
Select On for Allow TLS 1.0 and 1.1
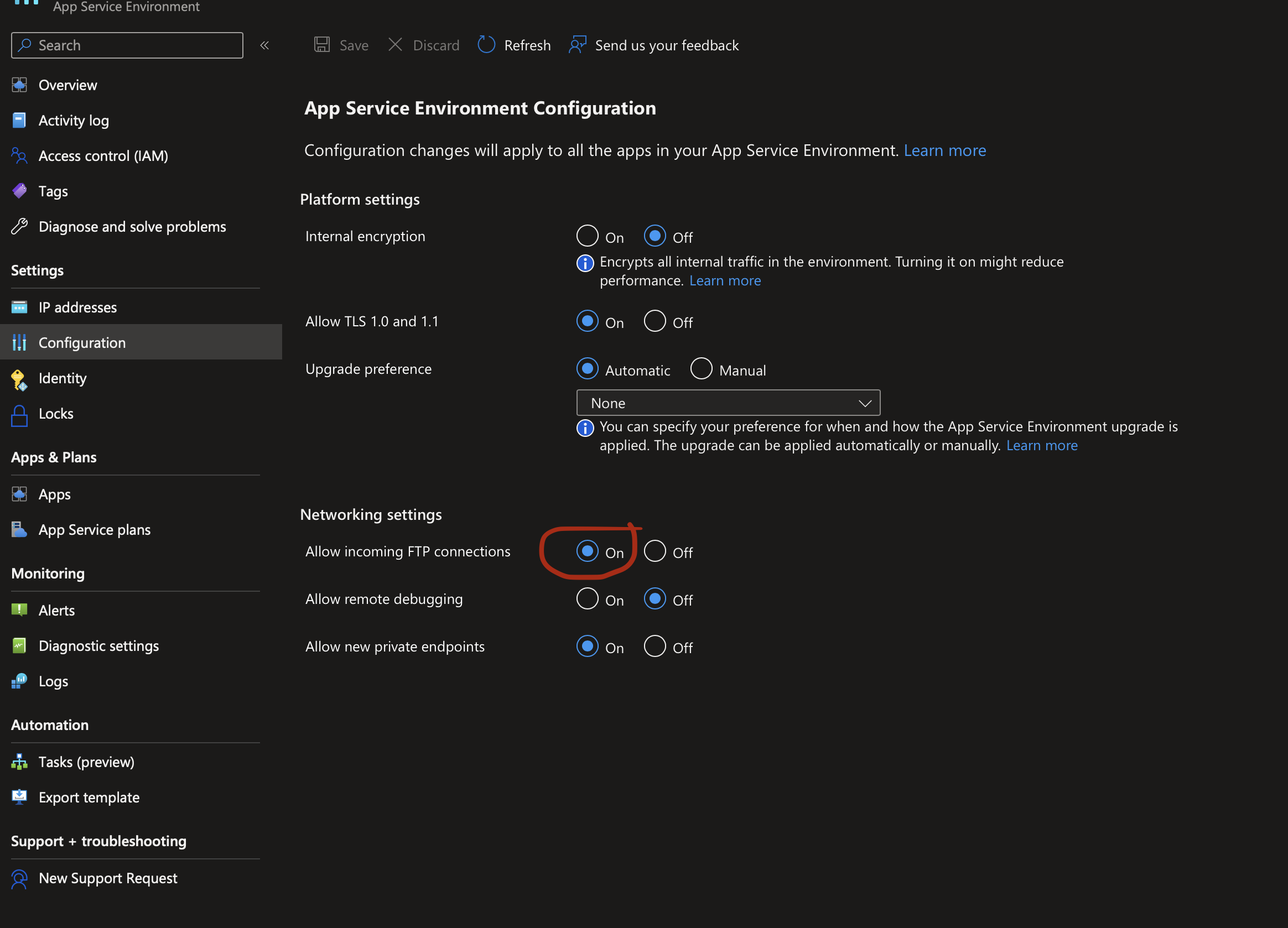[x=587, y=321]
